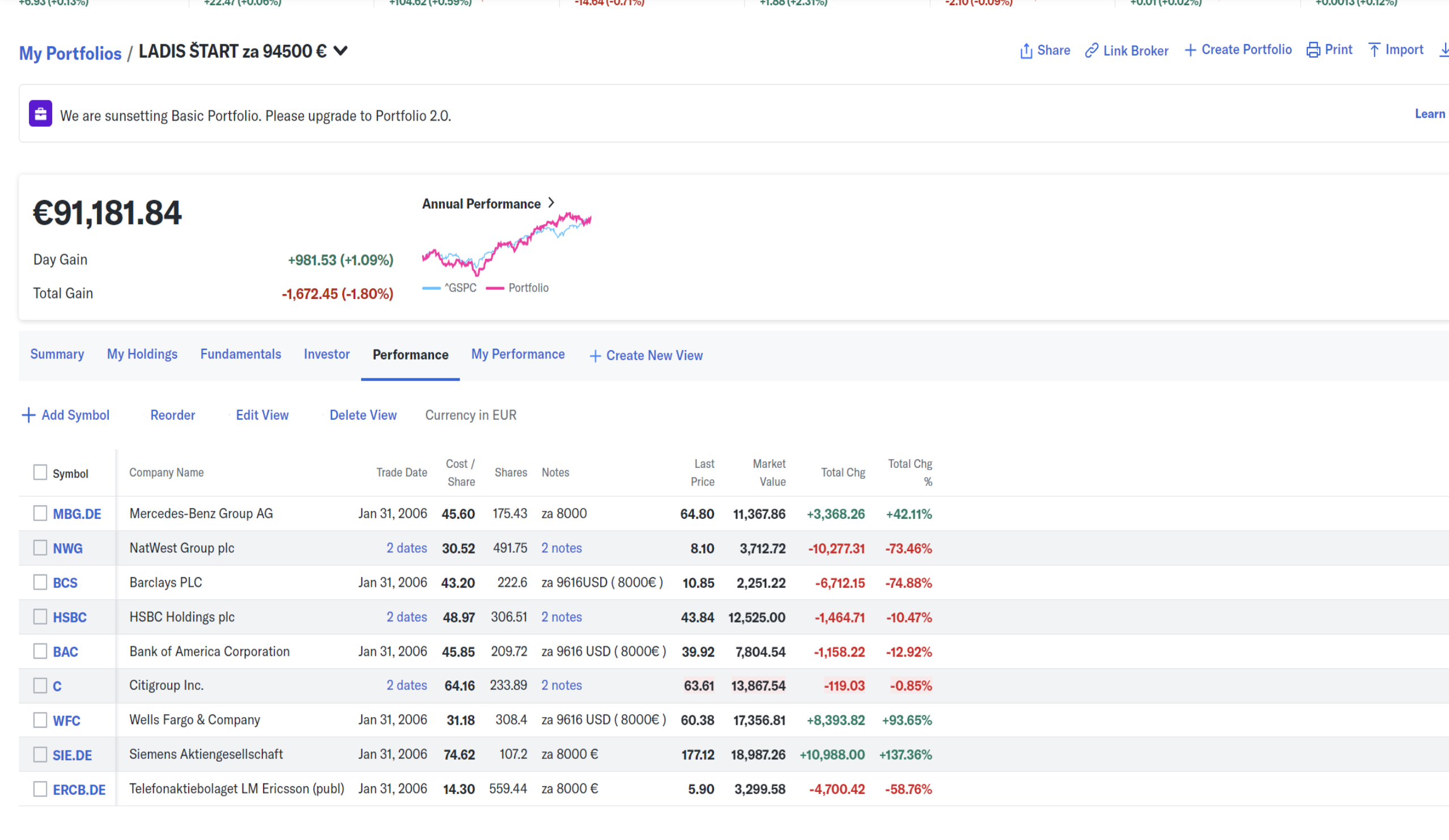Click the Edit View link
Screen dimensions: 1449x840
pos(262,415)
